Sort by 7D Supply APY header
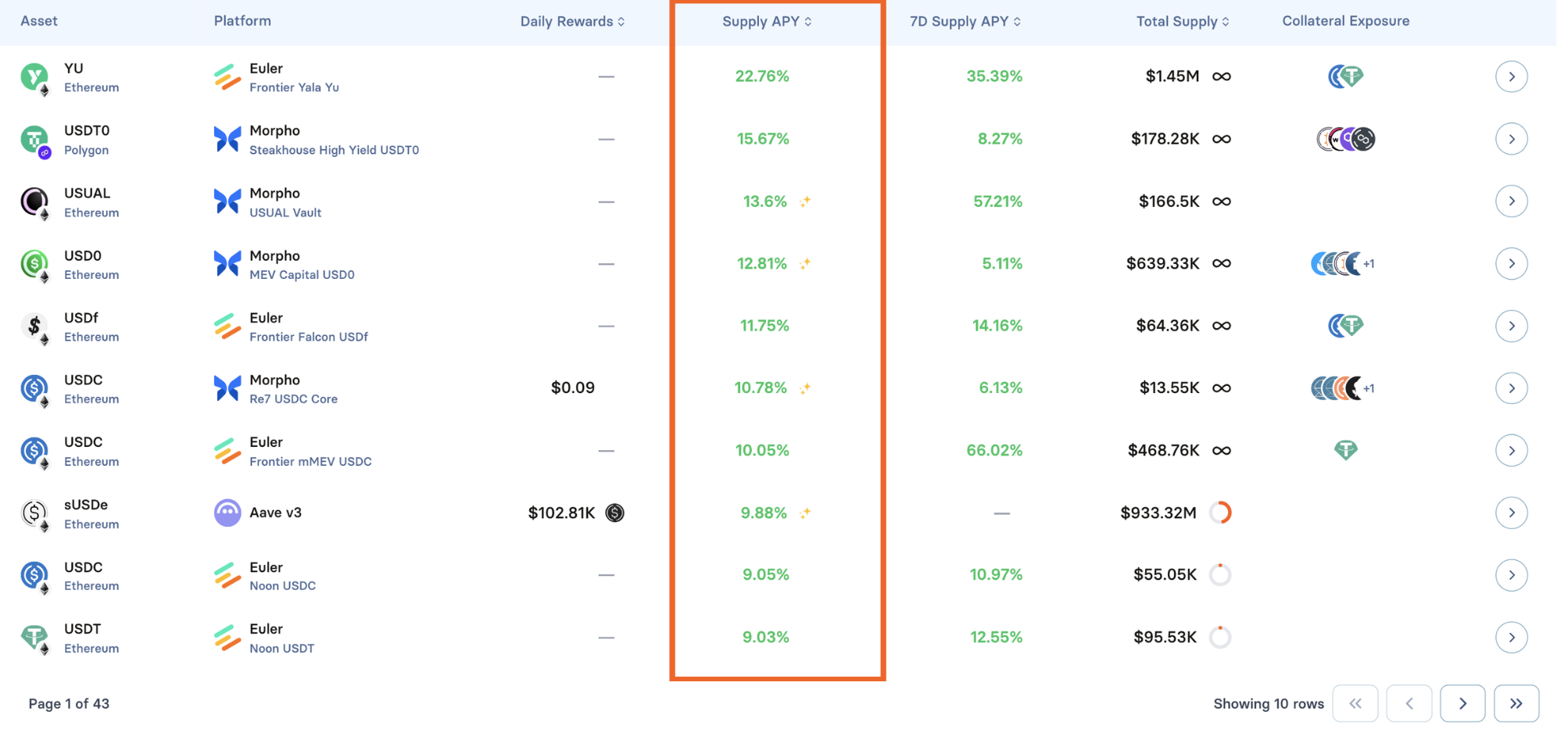Screen dimensions: 1568x736 point(965,22)
